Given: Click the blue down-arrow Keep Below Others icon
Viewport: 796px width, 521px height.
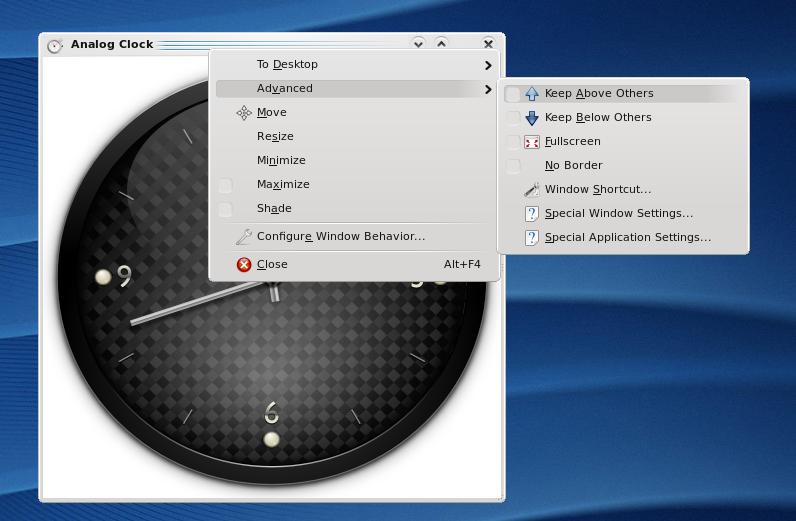Looking at the screenshot, I should 532,118.
